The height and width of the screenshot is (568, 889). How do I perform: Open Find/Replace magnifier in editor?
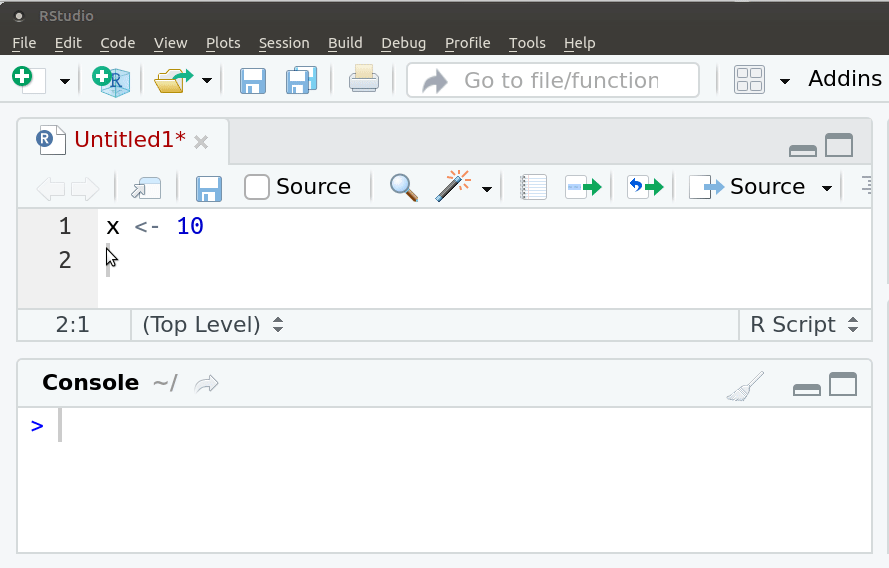pos(403,187)
